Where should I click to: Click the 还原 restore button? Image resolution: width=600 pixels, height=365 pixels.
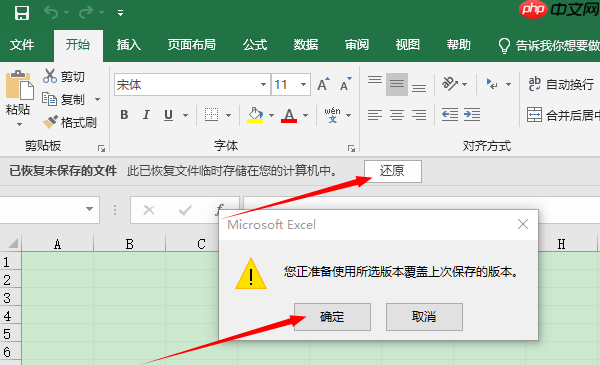393,171
